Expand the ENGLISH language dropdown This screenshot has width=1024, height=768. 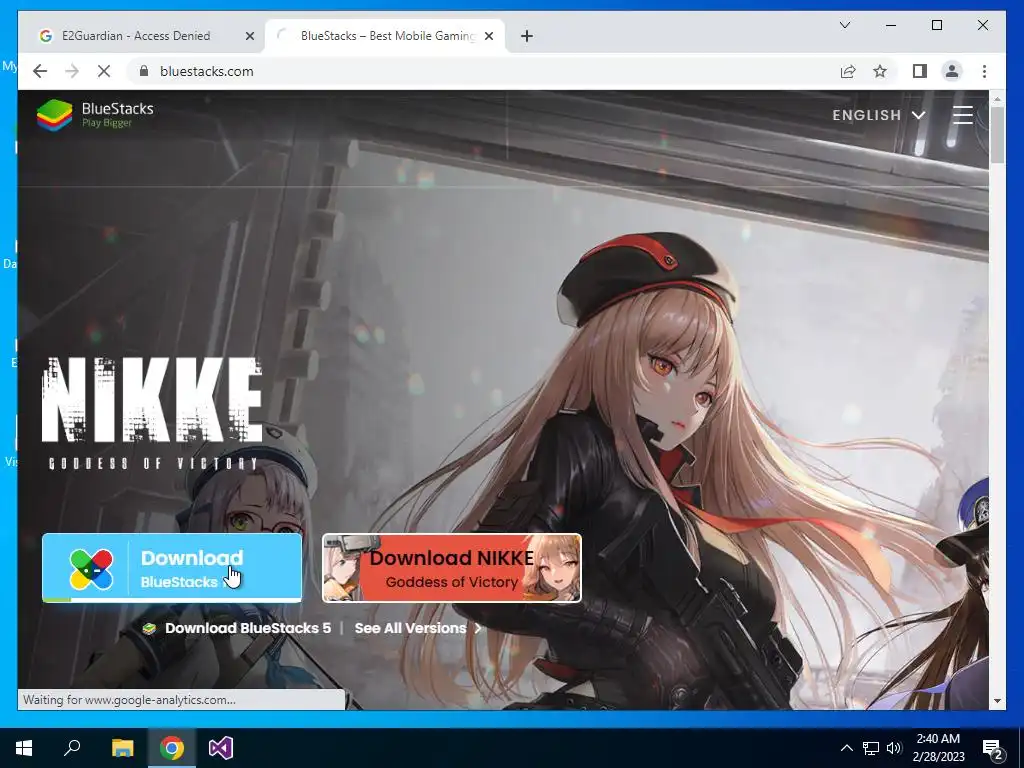(x=878, y=116)
